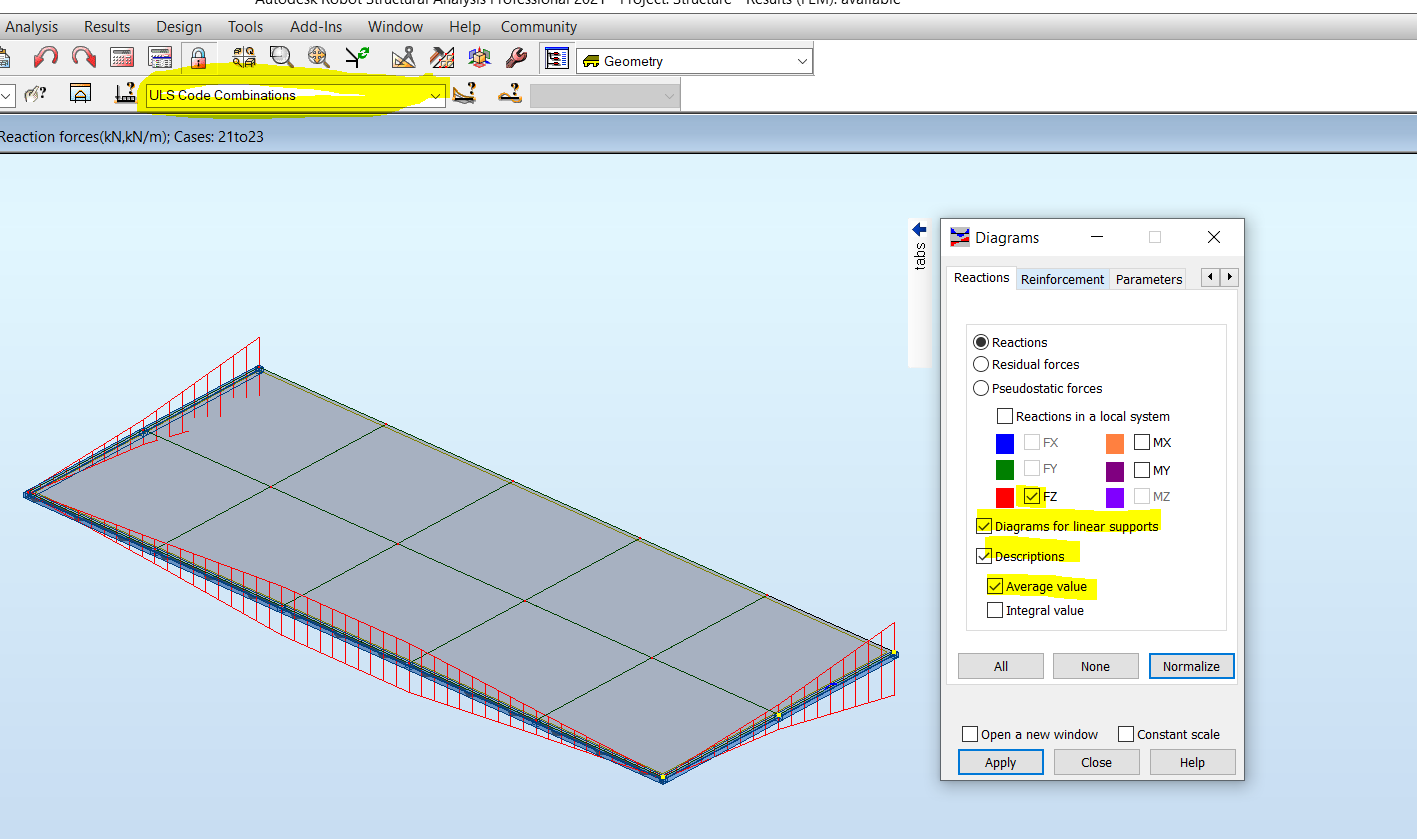Check Reactions in a local system

(1005, 416)
